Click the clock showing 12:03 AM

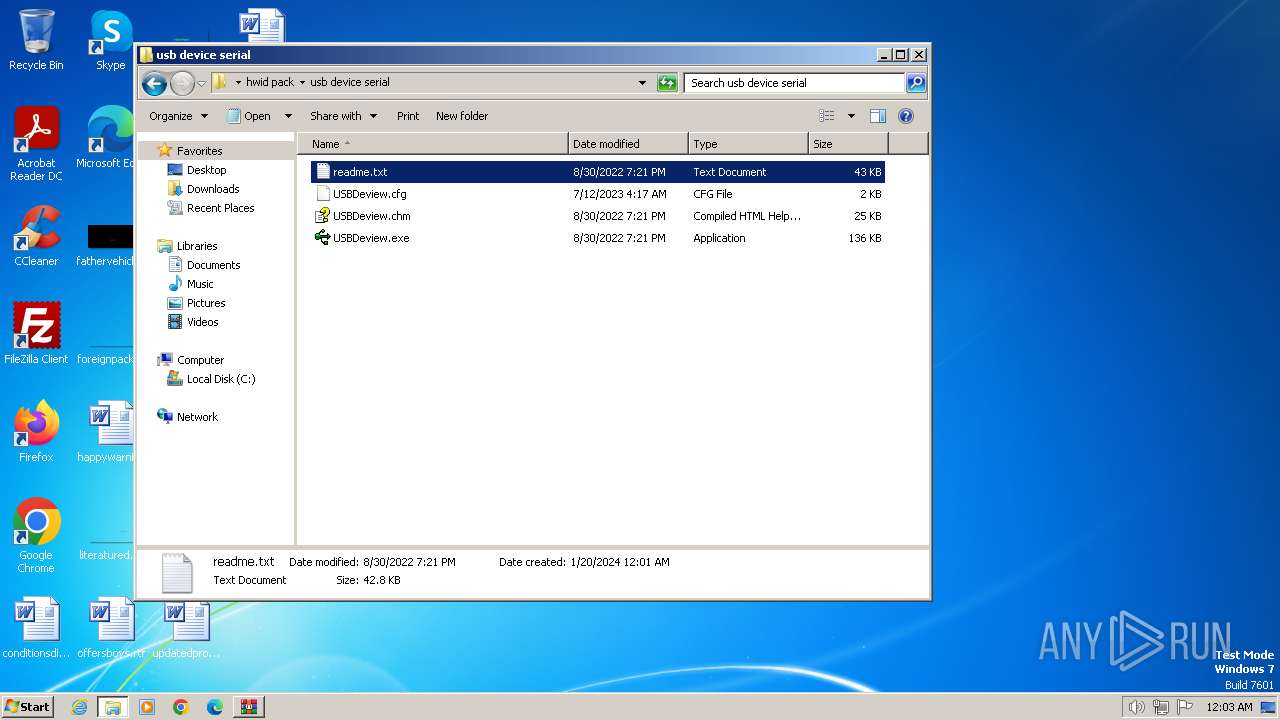[x=1229, y=707]
